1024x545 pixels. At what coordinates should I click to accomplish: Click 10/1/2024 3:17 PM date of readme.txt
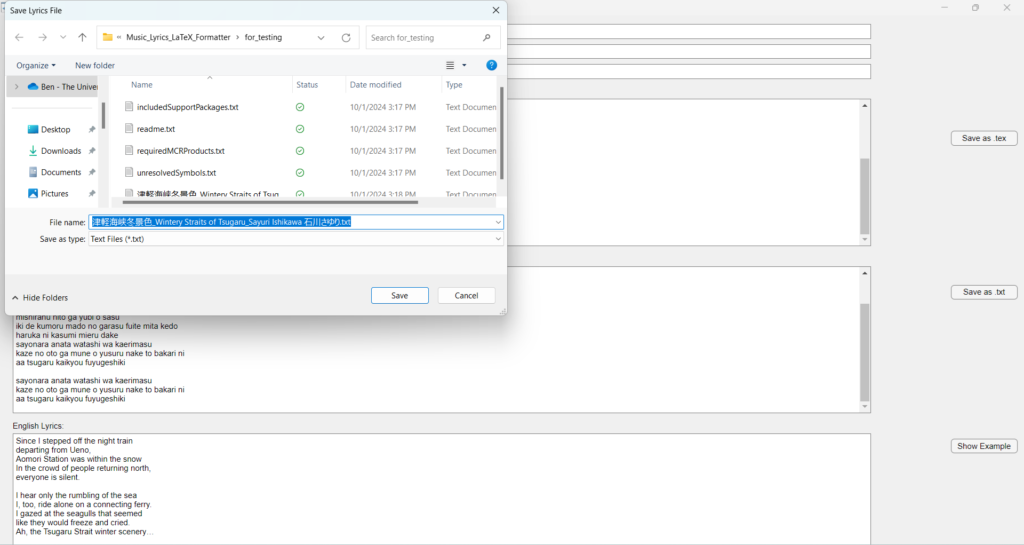383,129
